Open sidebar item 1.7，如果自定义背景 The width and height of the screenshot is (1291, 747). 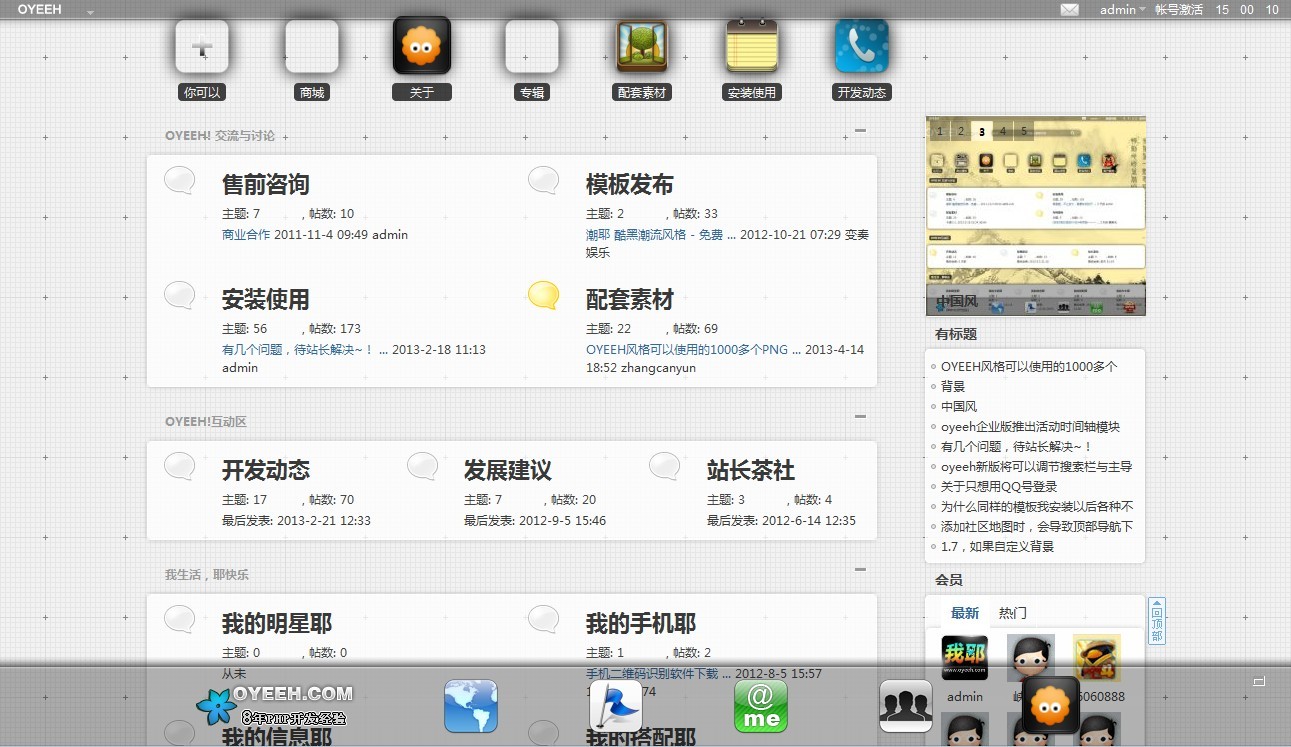click(998, 547)
